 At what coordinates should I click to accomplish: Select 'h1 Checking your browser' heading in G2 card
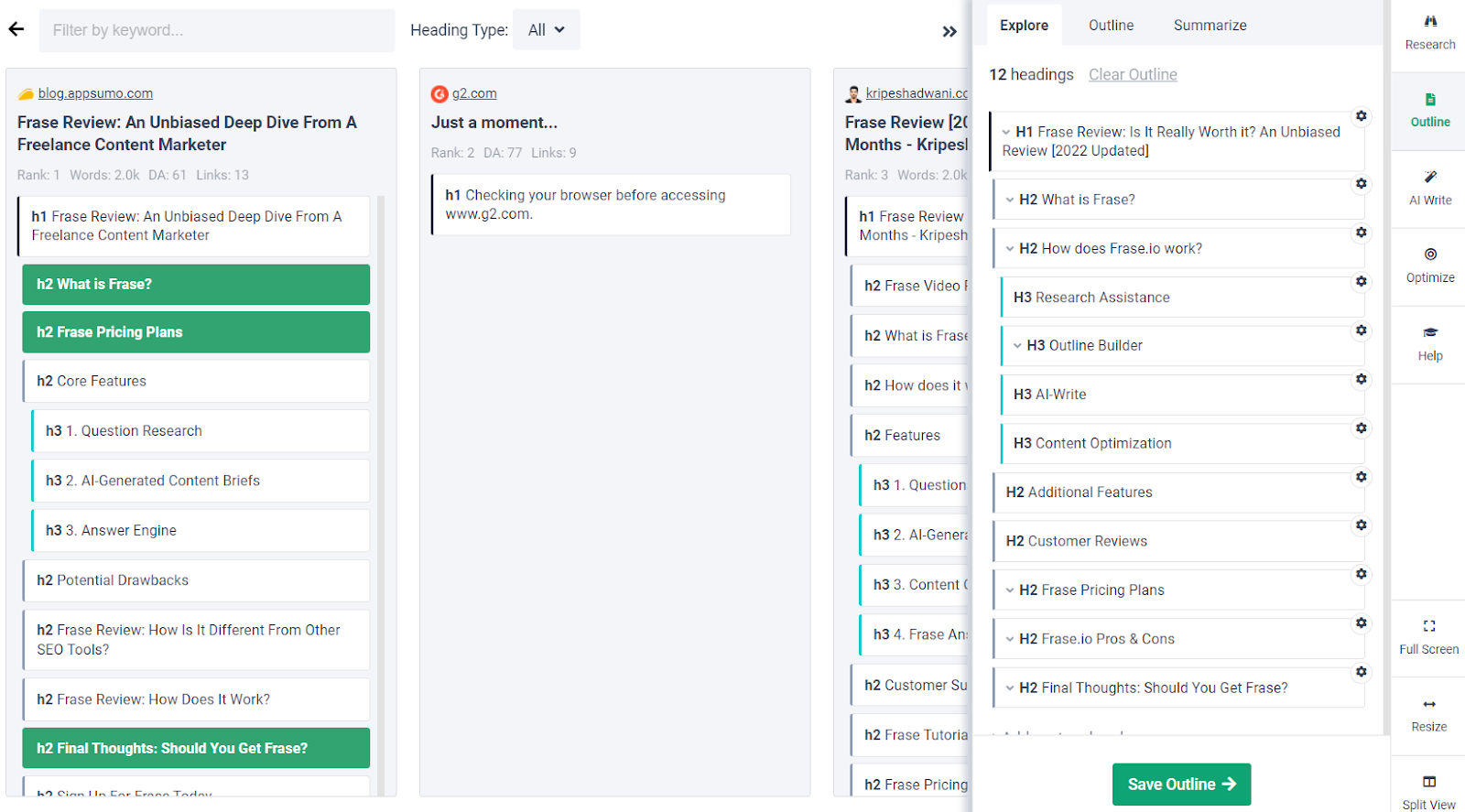point(611,205)
